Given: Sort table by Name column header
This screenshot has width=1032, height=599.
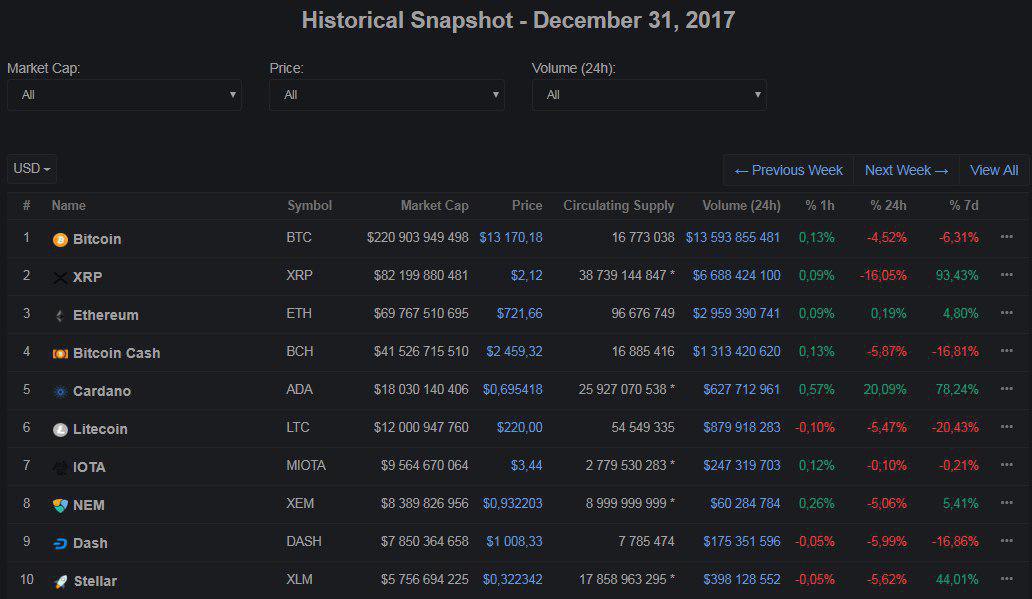Looking at the screenshot, I should point(68,205).
